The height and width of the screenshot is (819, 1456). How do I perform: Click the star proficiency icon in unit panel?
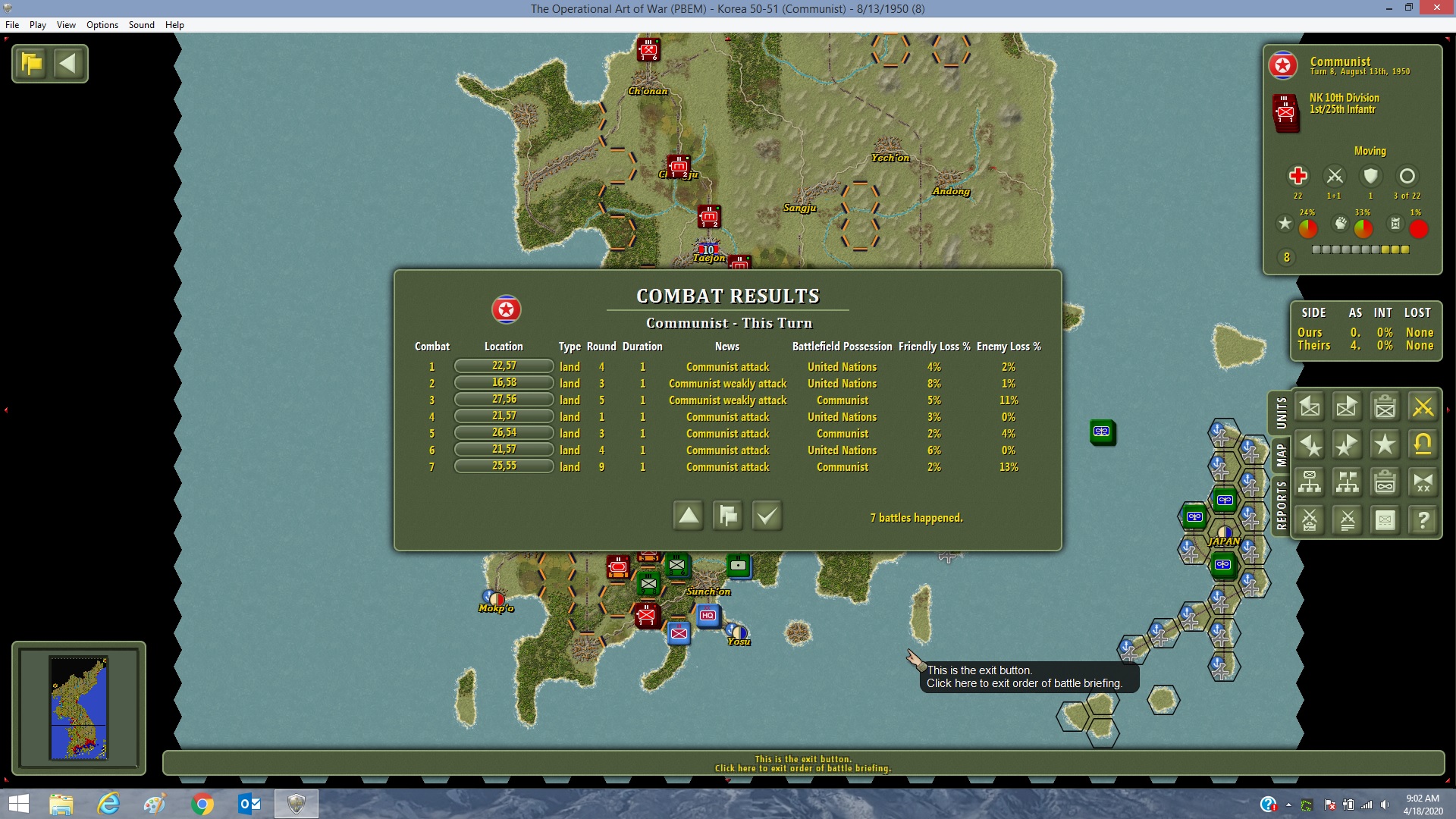coord(1285,223)
